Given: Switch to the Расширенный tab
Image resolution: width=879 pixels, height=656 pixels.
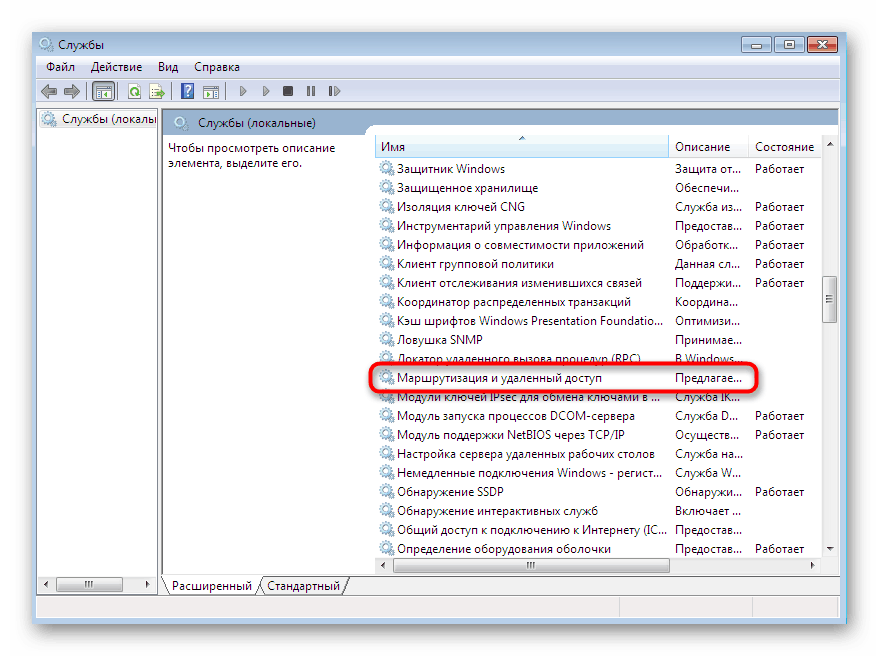Looking at the screenshot, I should click(211, 586).
